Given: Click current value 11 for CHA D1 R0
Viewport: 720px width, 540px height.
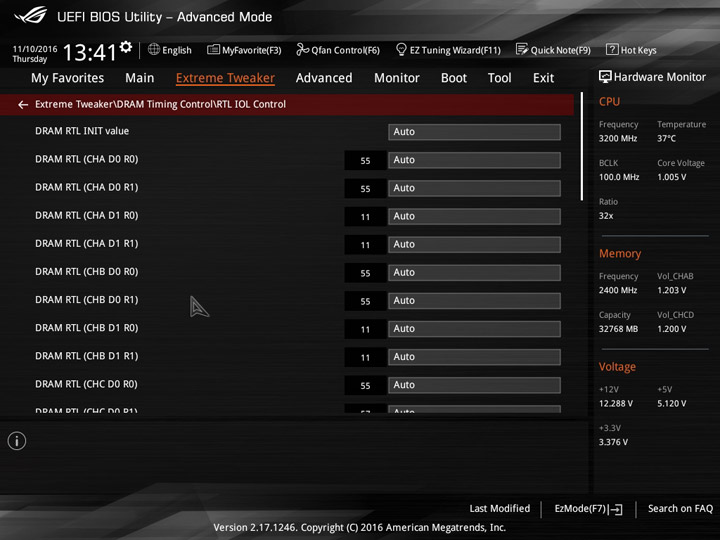Looking at the screenshot, I should pyautogui.click(x=365, y=217).
